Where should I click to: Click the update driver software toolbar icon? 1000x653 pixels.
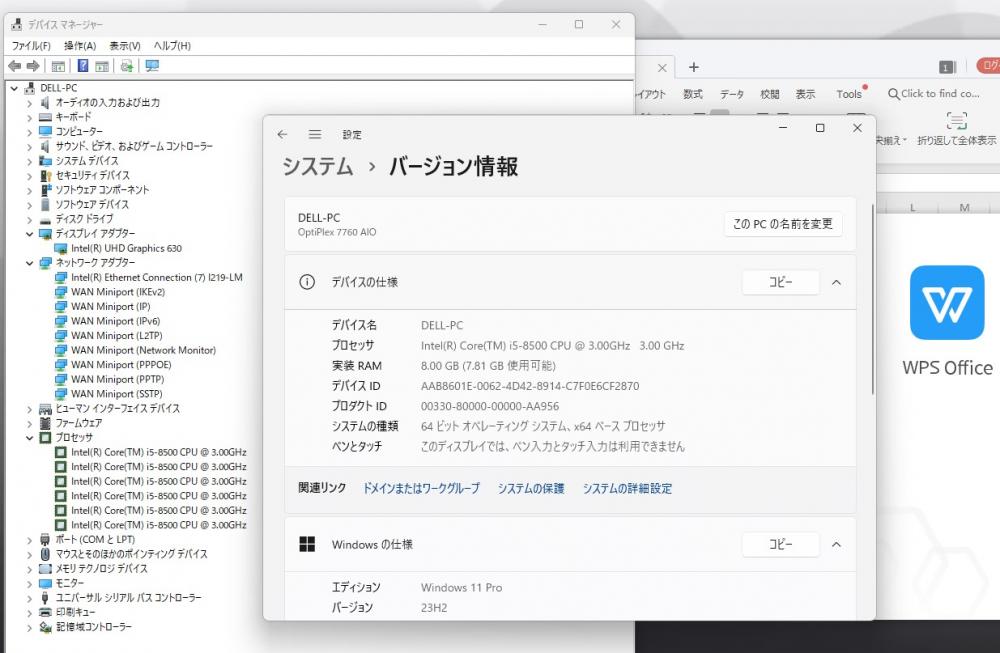(127, 66)
